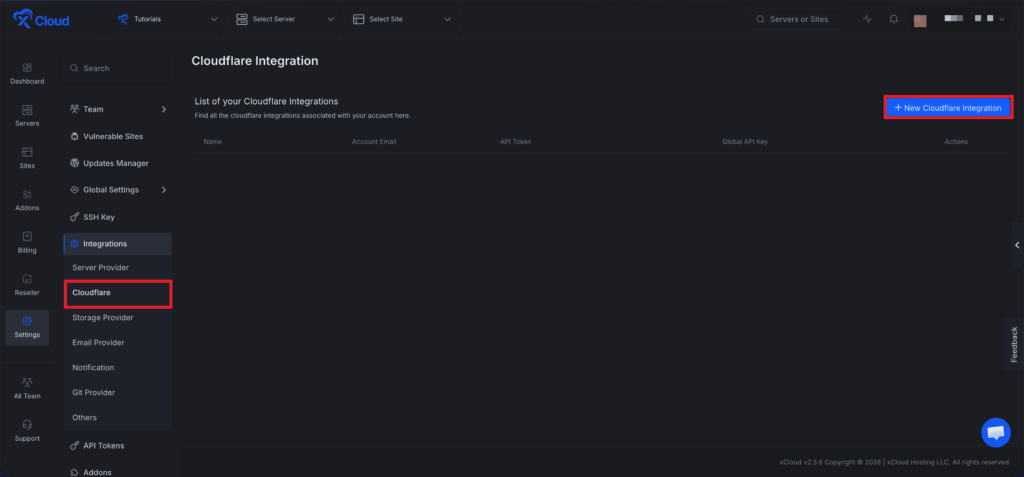Image resolution: width=1024 pixels, height=477 pixels.
Task: Click the Actions column header
Action: tap(956, 142)
